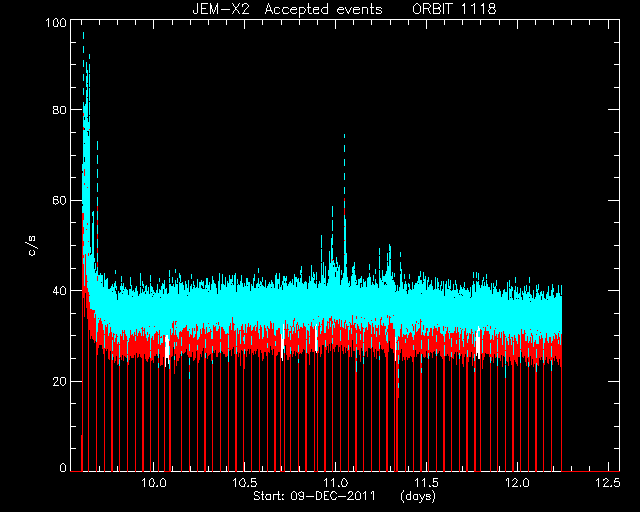Viewport: 640px width, 512px height.
Task: Click the x-axis label 'Start: 09-DEC-2011'
Action: 314,496
